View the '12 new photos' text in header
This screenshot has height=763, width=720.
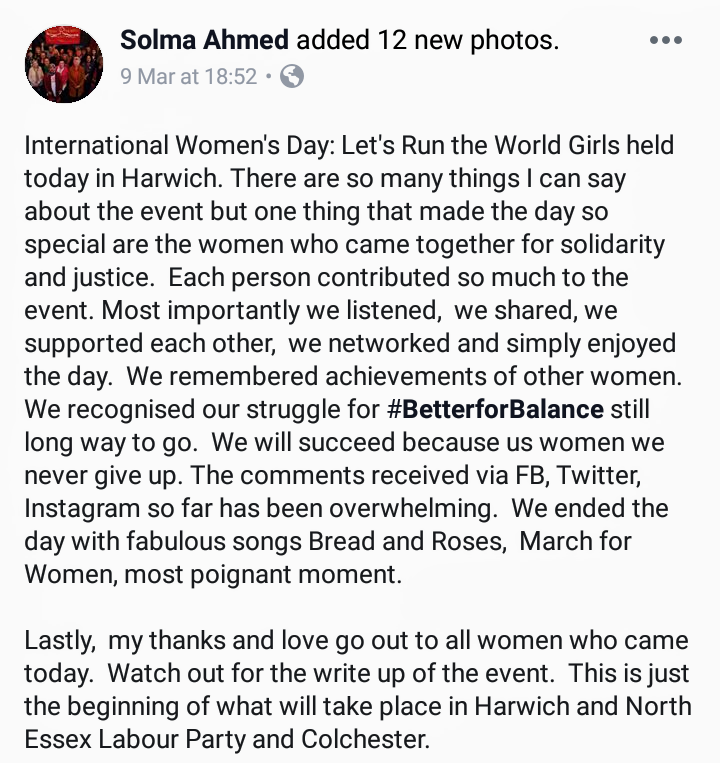(468, 40)
